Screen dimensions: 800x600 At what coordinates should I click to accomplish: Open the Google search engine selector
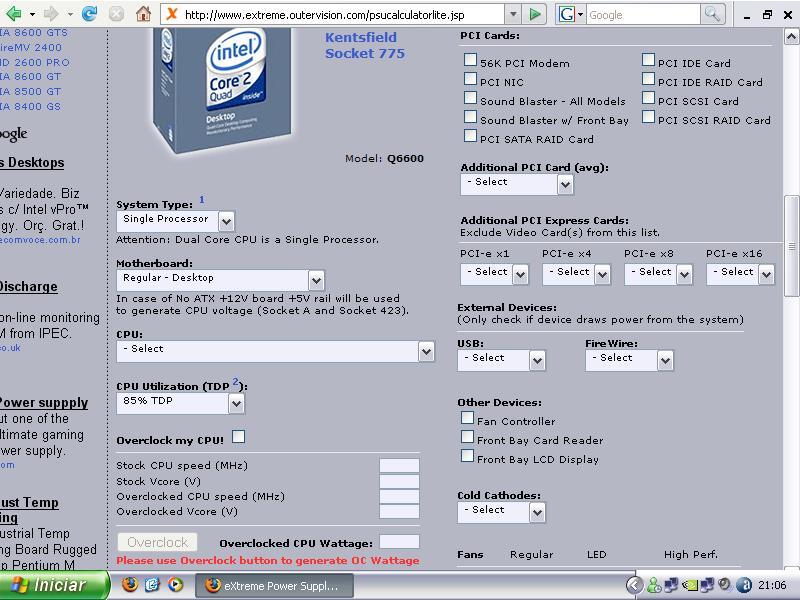570,14
